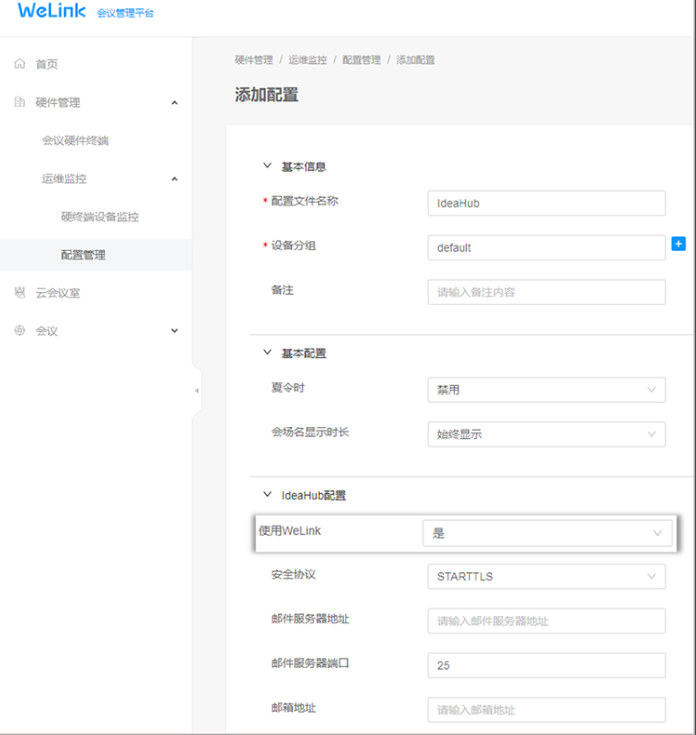The image size is (696, 735).
Task: Collapse the sidebar with the arrow handle
Action: [x=197, y=390]
